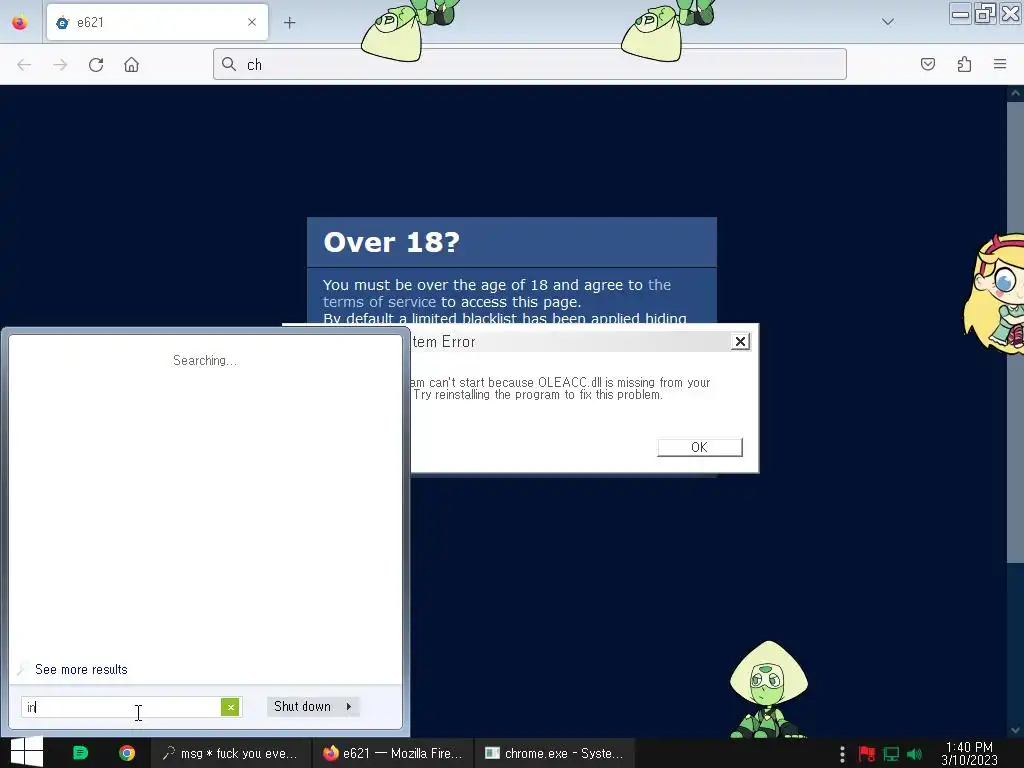Switch to the msg command taskbar window
Image resolution: width=1024 pixels, height=768 pixels.
(x=230, y=753)
